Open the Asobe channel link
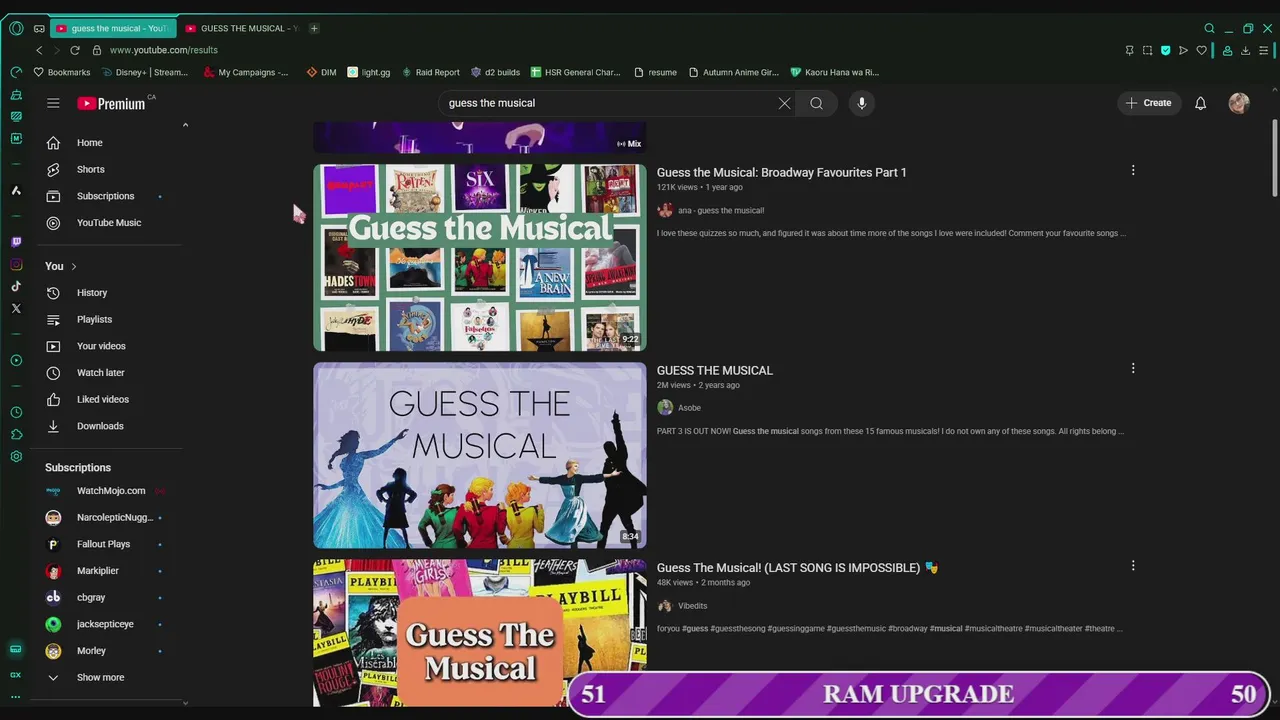 (689, 408)
